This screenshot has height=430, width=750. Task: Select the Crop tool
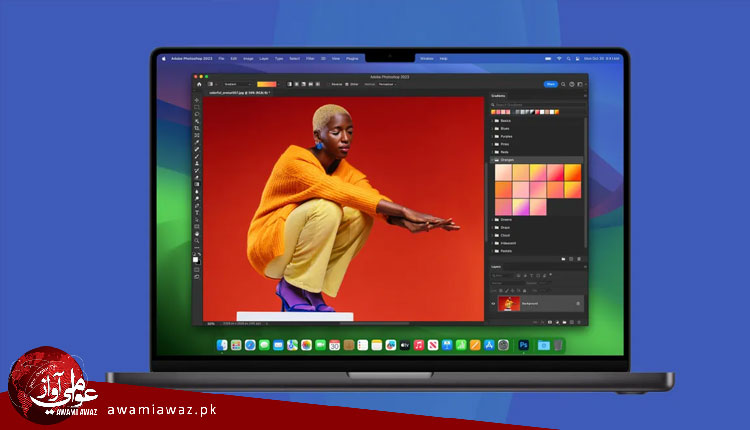coord(197,129)
